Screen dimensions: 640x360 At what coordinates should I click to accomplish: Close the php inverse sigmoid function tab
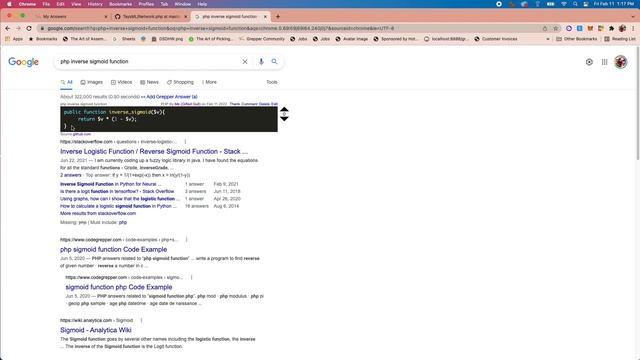click(265, 16)
